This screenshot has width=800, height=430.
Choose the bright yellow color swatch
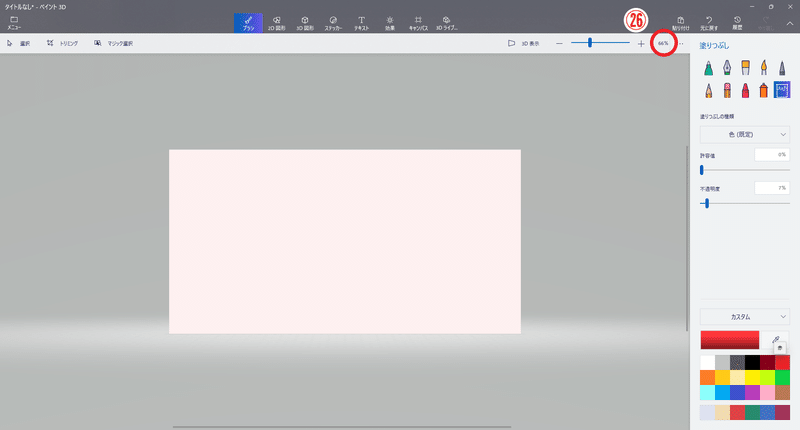click(752, 377)
